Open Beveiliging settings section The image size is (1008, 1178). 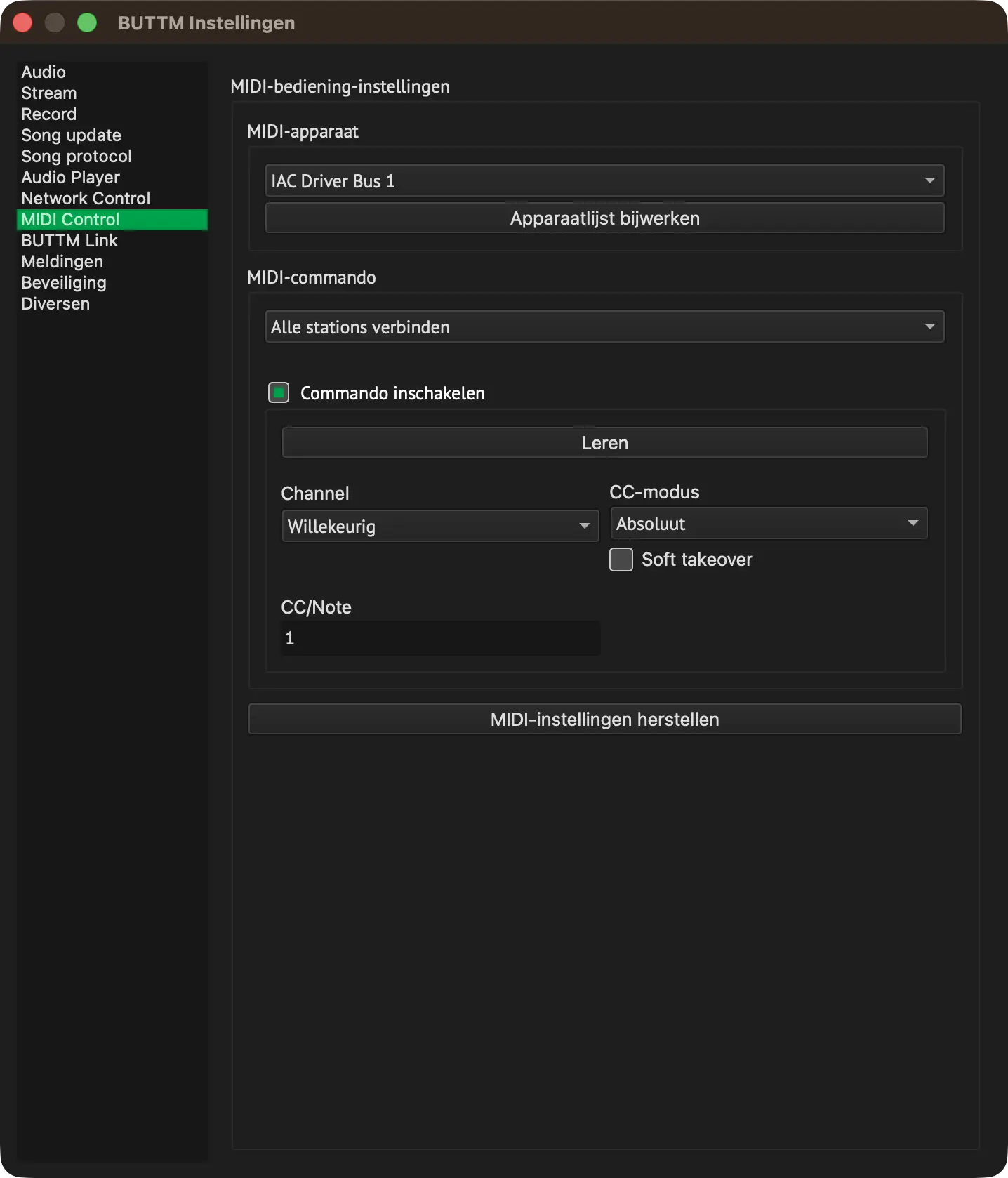(x=112, y=282)
